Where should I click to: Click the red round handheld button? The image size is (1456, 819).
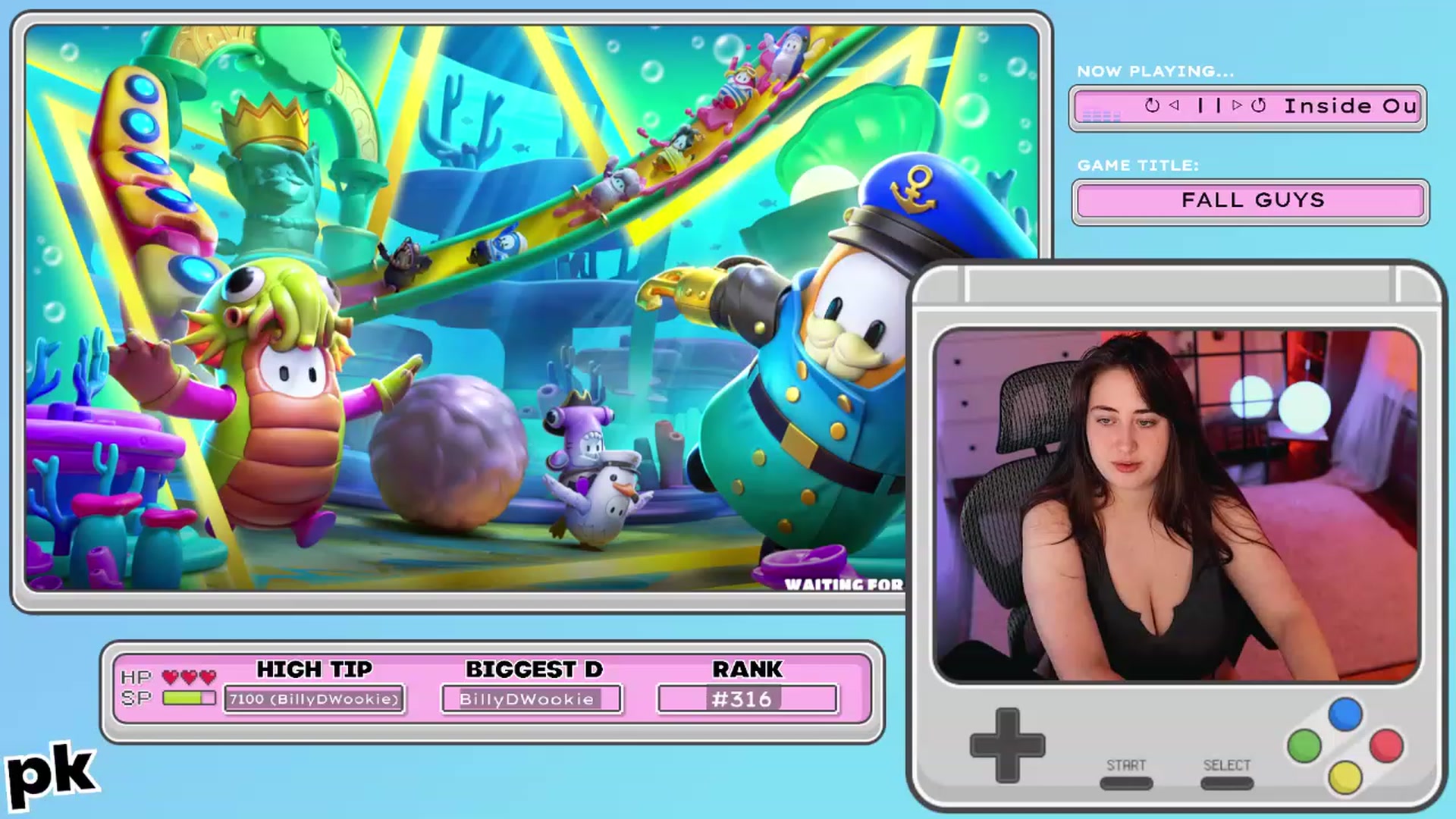point(1386,746)
